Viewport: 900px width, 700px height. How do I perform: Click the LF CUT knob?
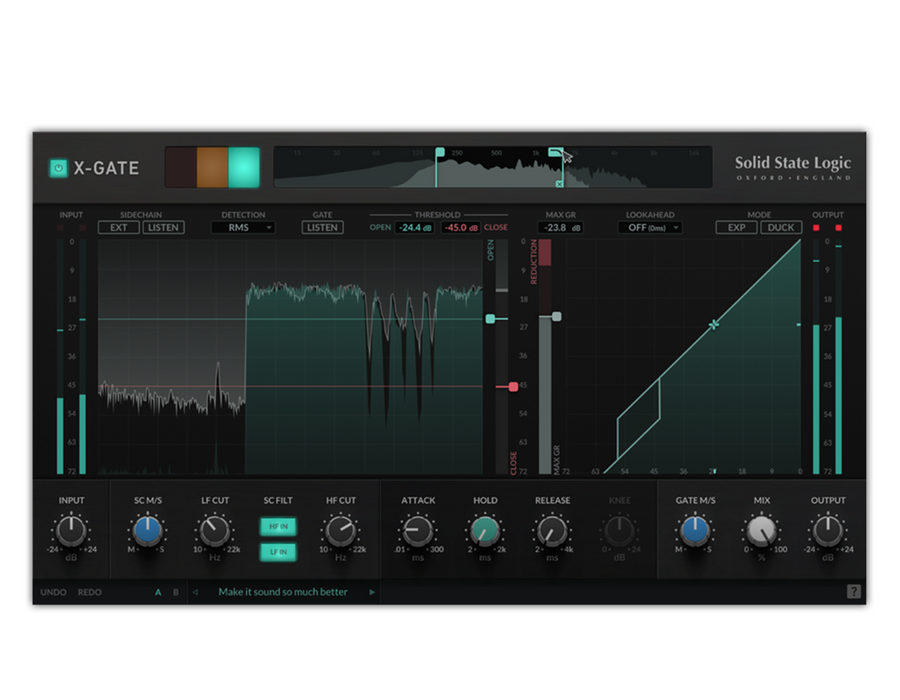pos(215,531)
